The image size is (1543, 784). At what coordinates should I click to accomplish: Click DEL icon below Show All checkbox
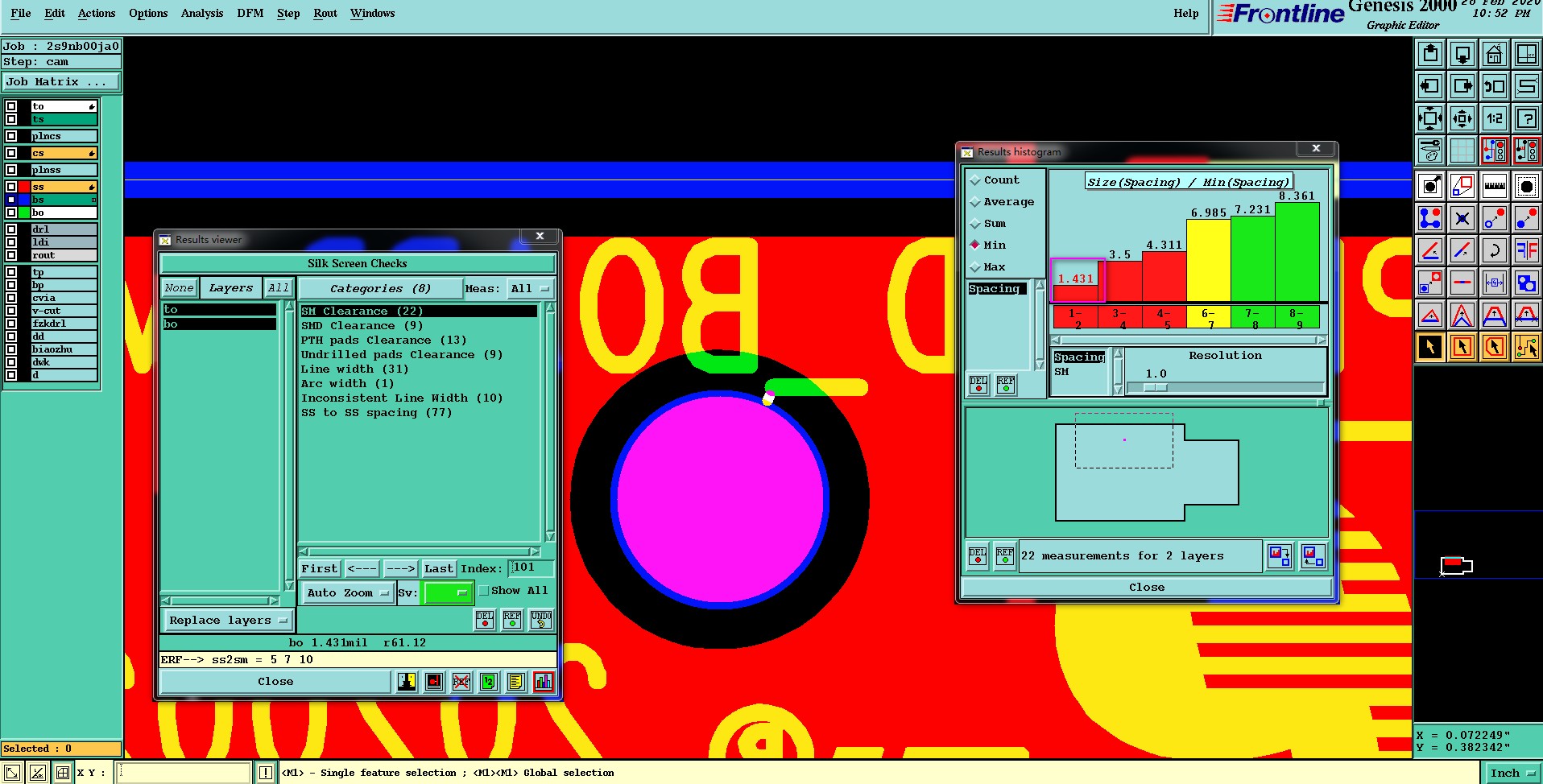[485, 619]
